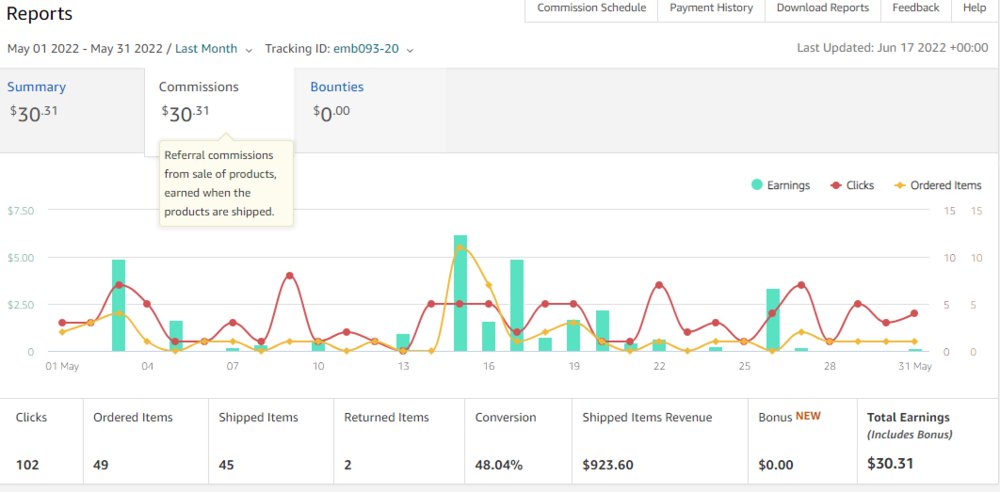Screen dimensions: 1000x492
Task: Click the Reports page heading
Action: click(x=40, y=13)
